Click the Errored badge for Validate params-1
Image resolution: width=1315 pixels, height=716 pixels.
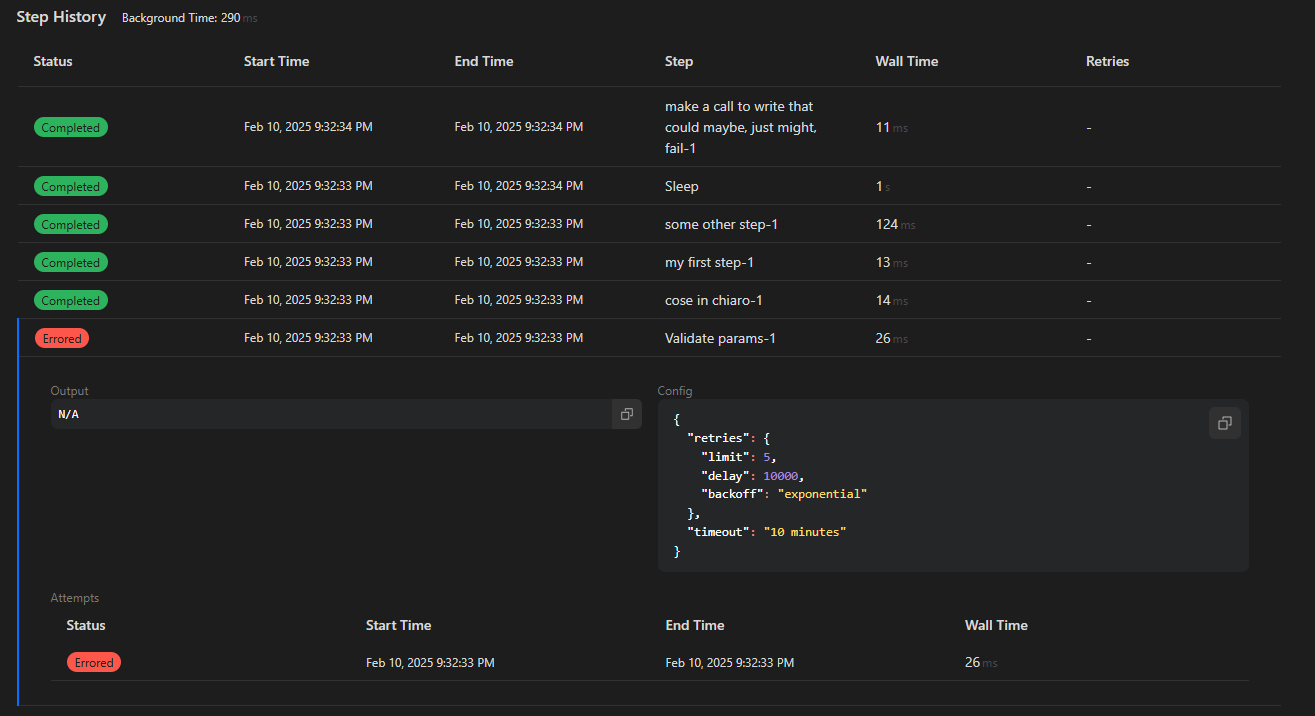pyautogui.click(x=62, y=339)
